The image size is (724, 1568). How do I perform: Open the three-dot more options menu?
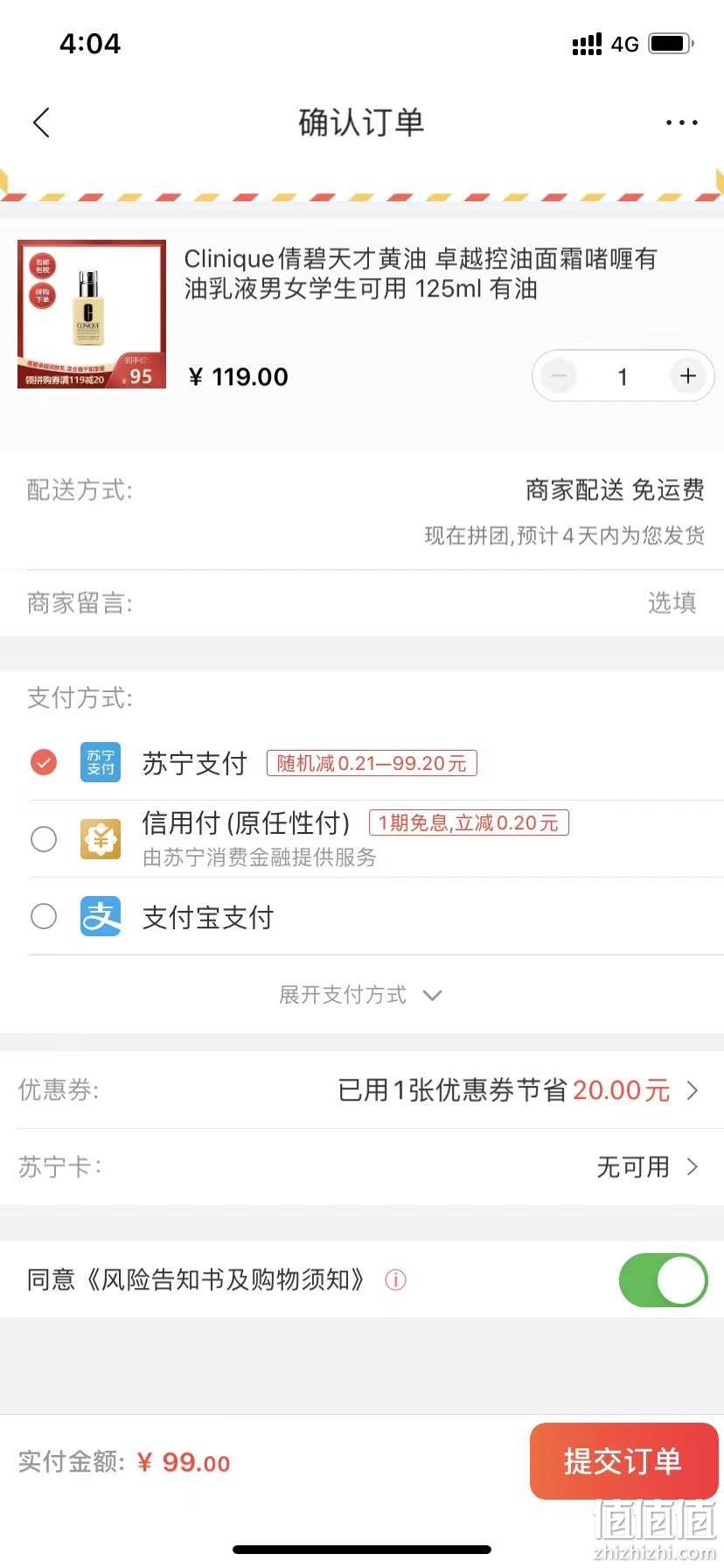[x=681, y=122]
